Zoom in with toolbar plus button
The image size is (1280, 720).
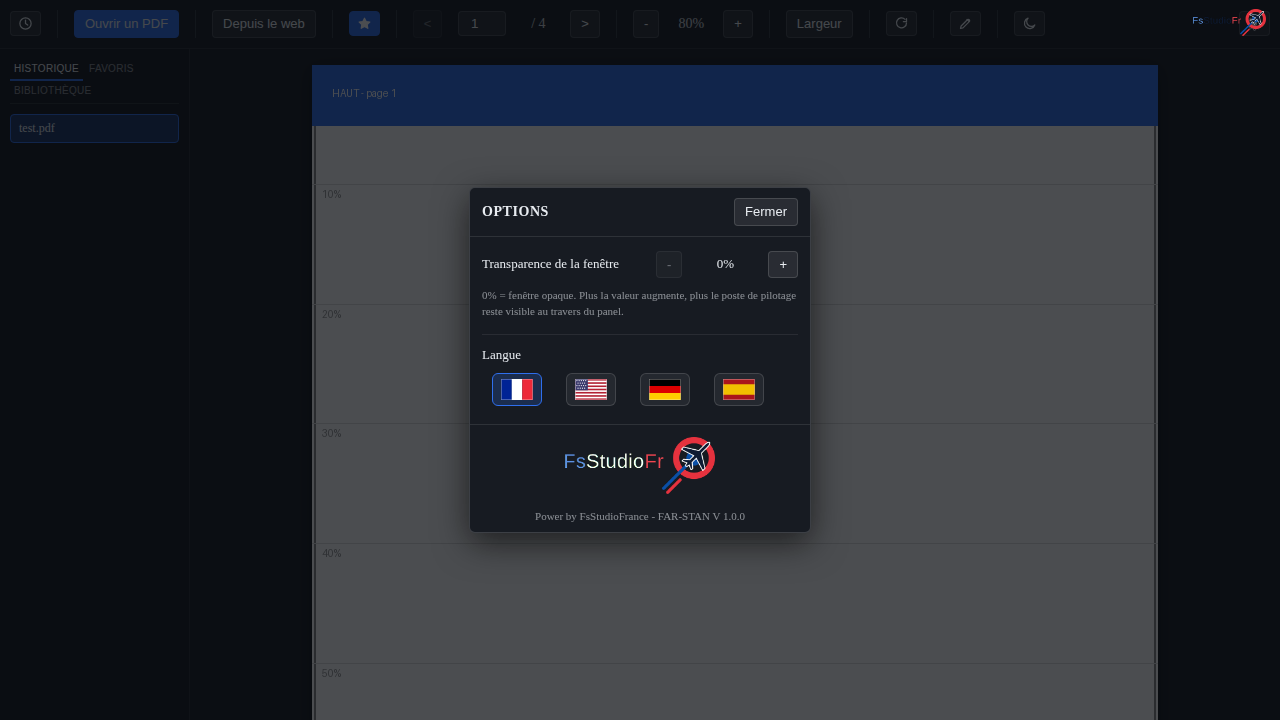[x=738, y=23]
